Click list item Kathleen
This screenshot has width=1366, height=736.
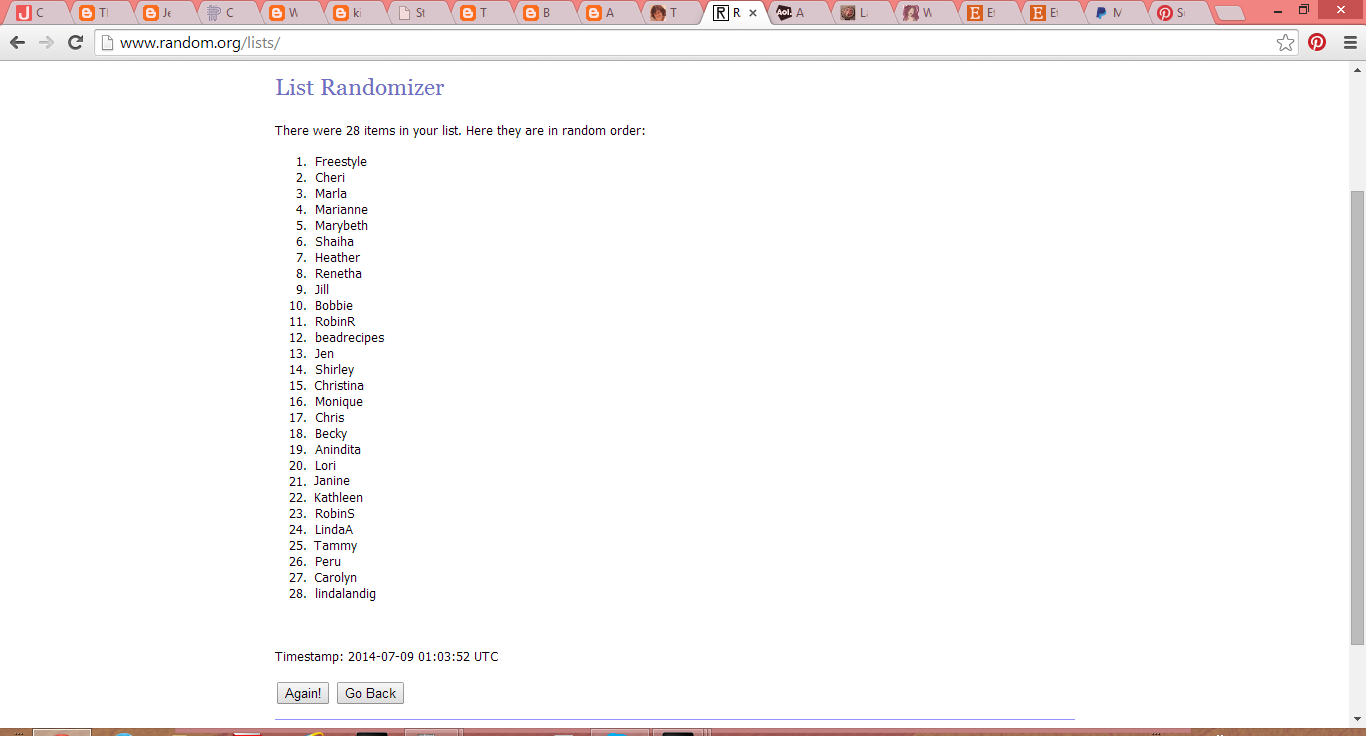[x=338, y=498]
